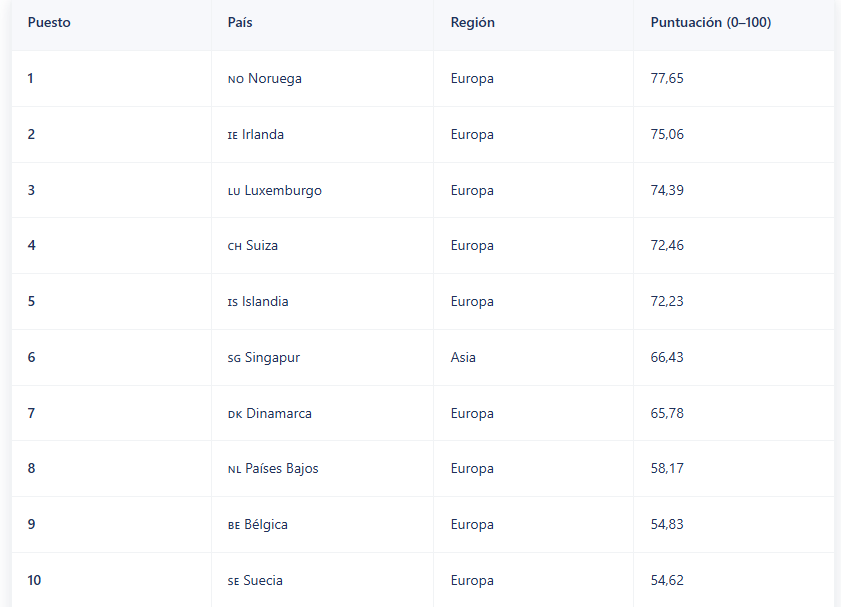Click the País column header
Viewport: 841px width, 607px height.
click(240, 23)
